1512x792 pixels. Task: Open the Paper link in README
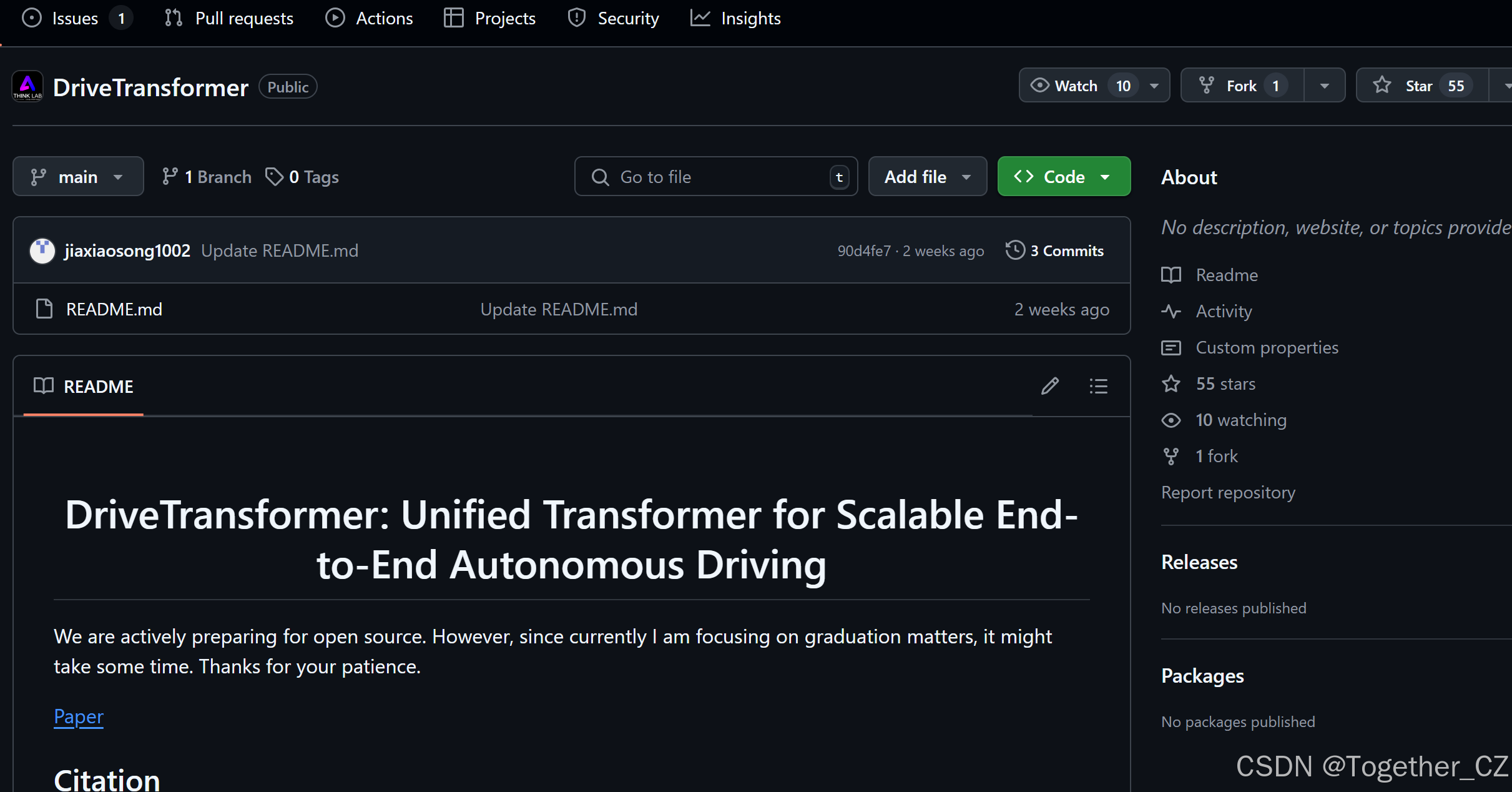pyautogui.click(x=79, y=716)
